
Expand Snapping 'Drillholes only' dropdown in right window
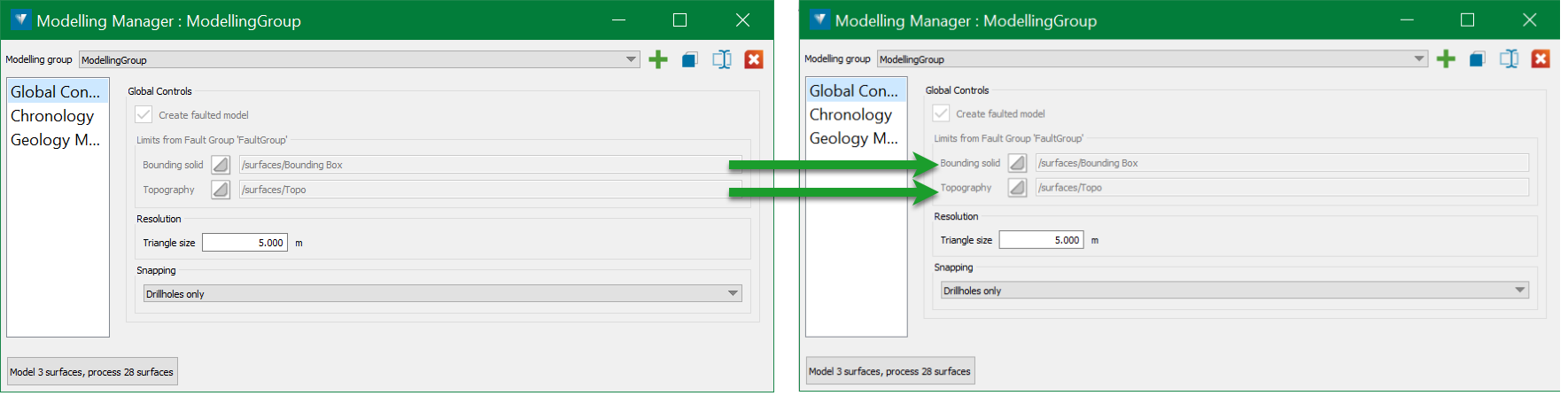1520,291
